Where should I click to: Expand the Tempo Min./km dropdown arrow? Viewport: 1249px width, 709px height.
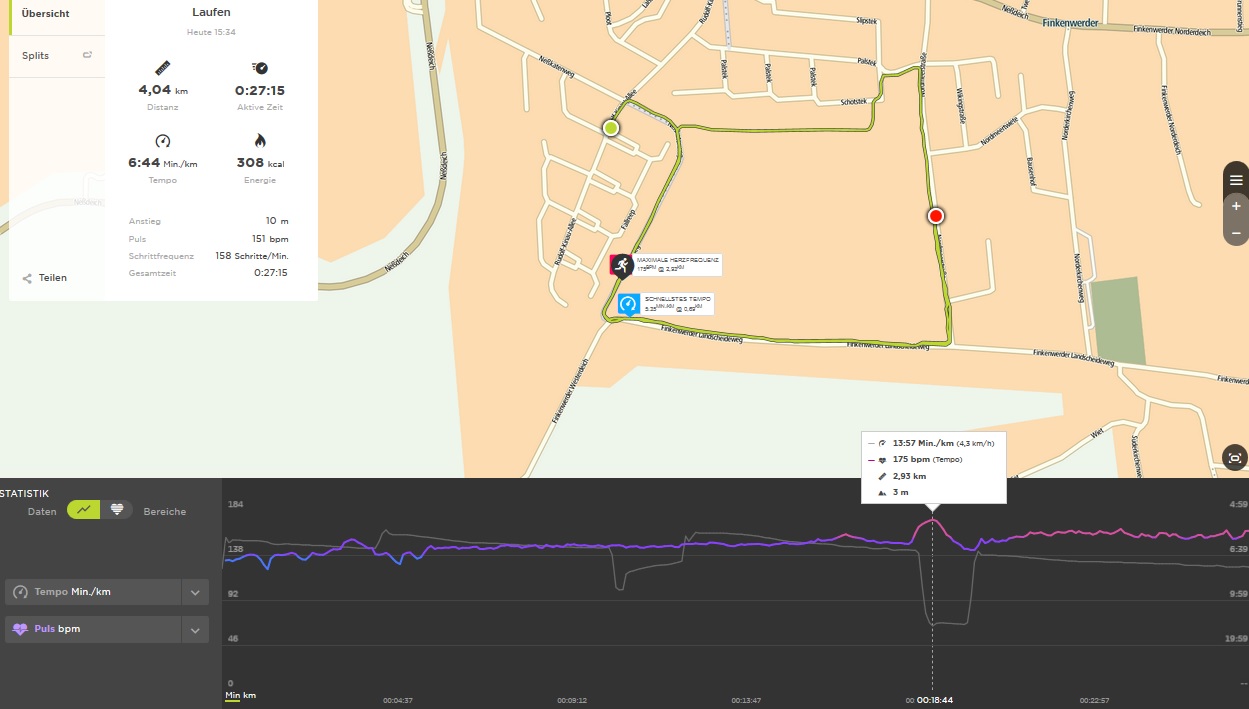[195, 592]
